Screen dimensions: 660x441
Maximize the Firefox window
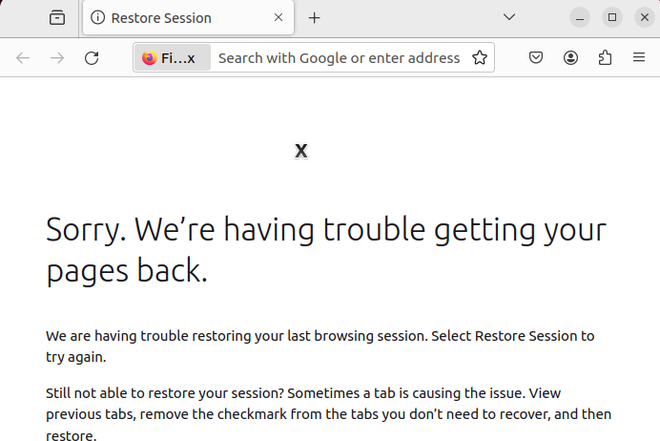[x=612, y=18]
